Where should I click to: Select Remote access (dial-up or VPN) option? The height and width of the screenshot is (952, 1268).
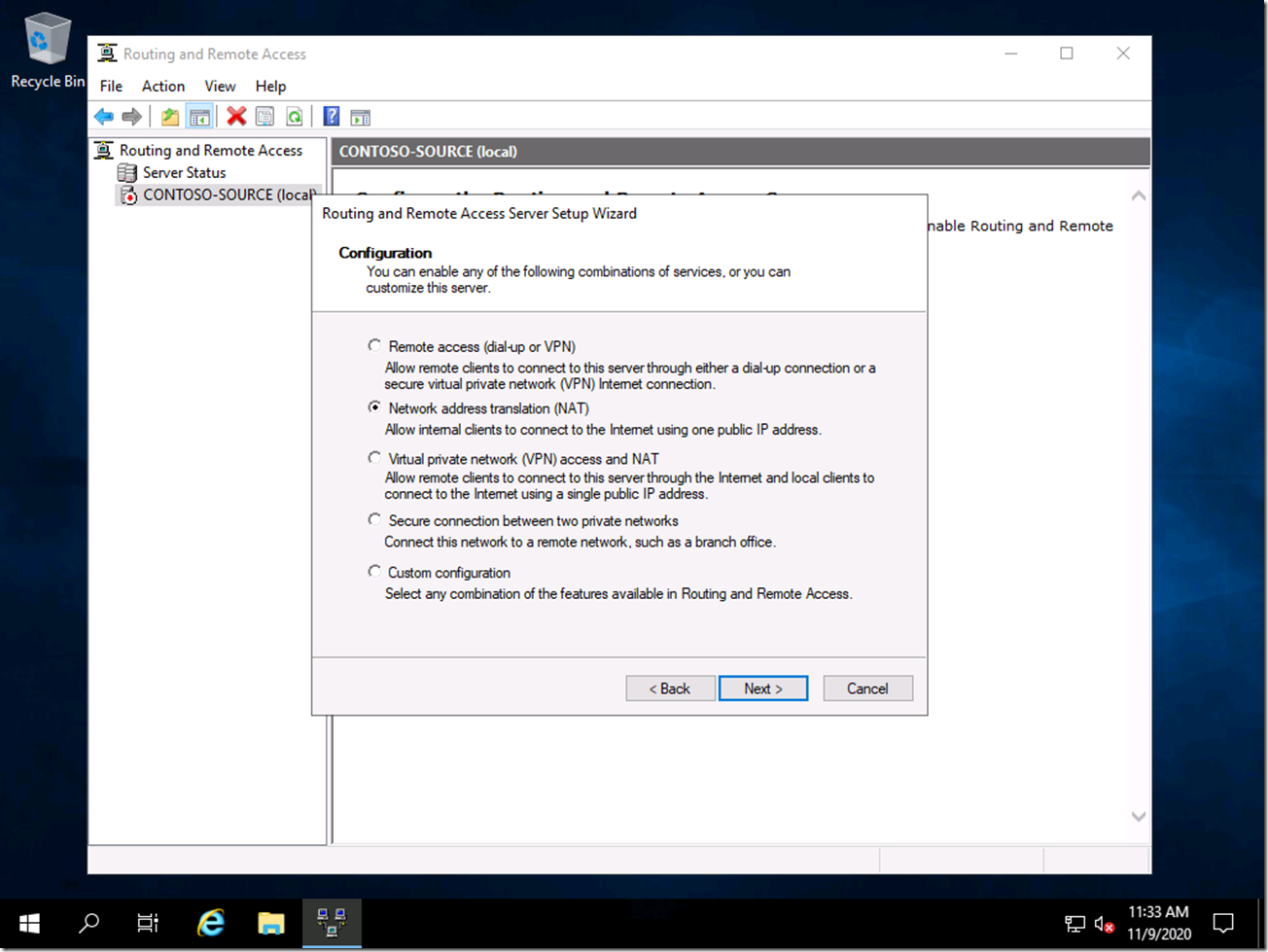[374, 346]
